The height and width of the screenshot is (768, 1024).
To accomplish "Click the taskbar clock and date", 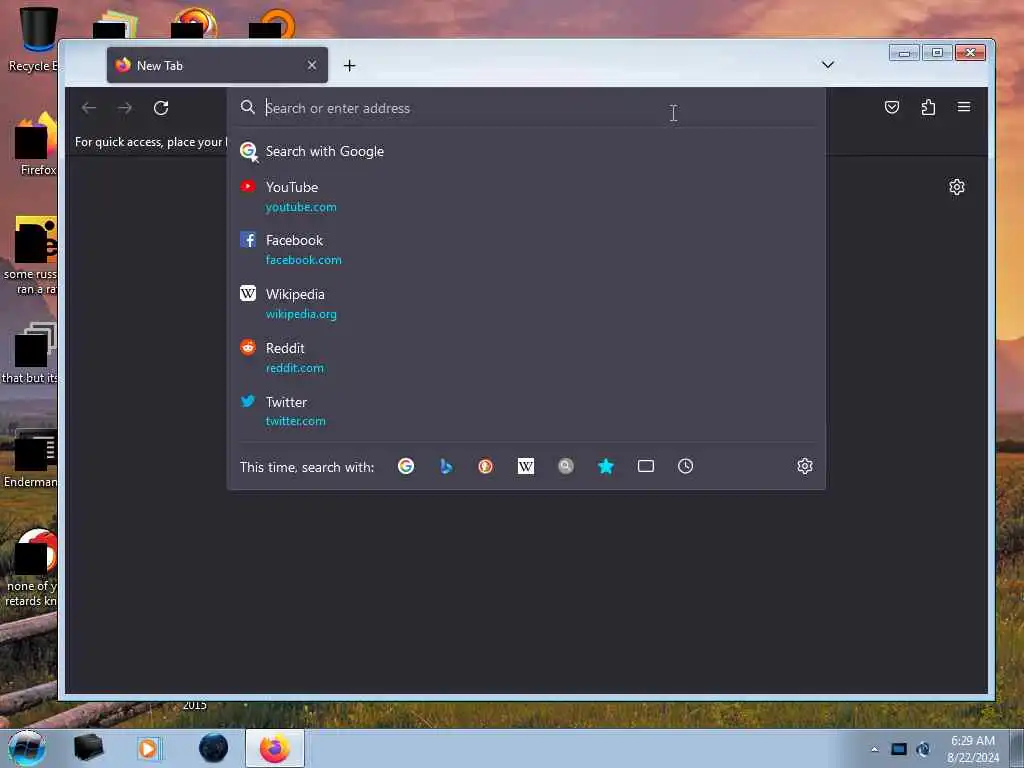I will (972, 749).
